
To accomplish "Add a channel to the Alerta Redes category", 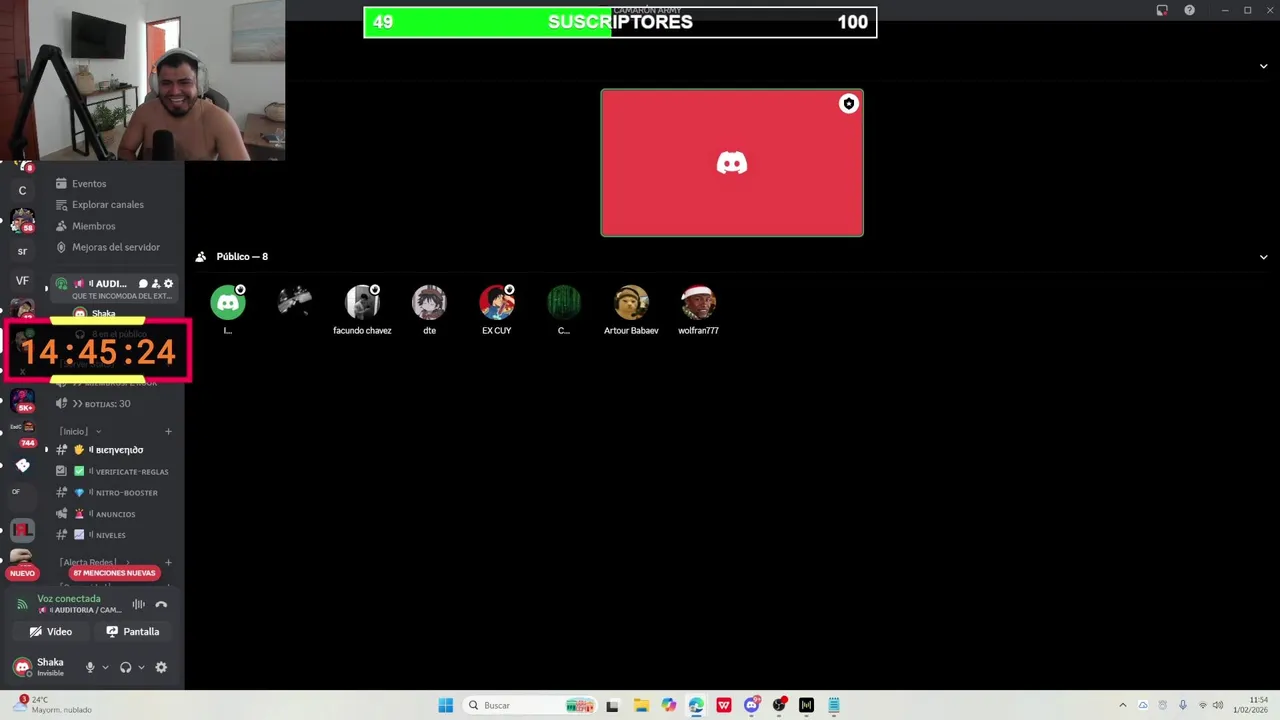I will tap(168, 562).
